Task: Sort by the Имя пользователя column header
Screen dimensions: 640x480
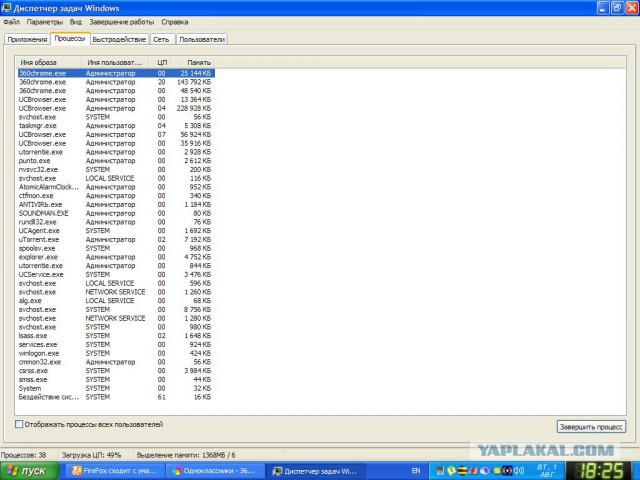Action: pos(116,62)
